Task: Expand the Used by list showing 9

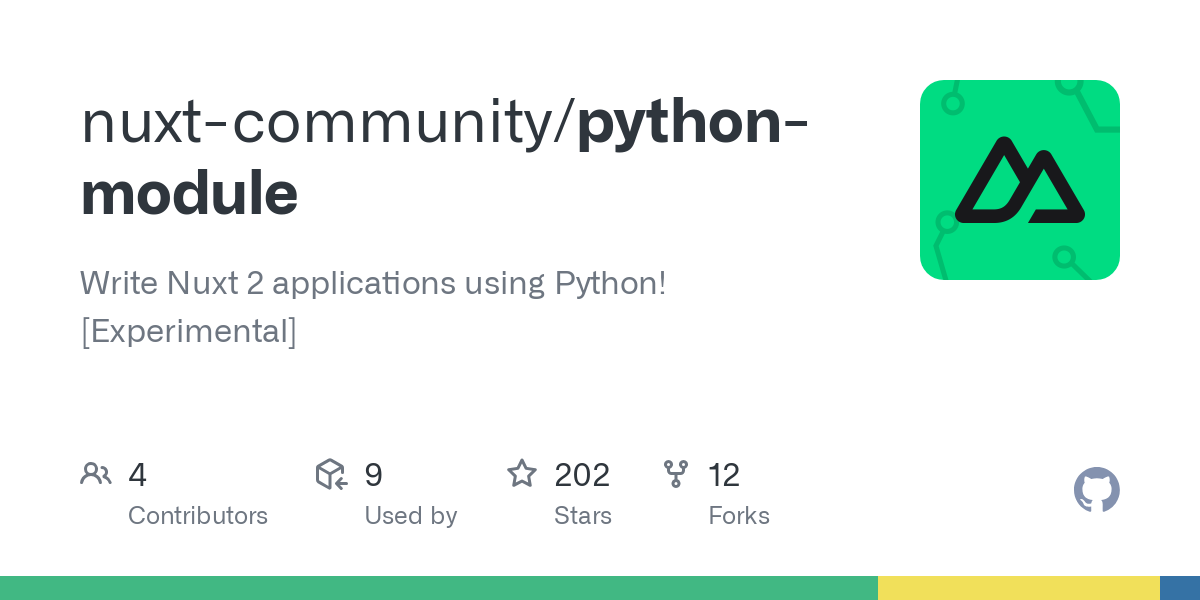Action: tap(373, 474)
